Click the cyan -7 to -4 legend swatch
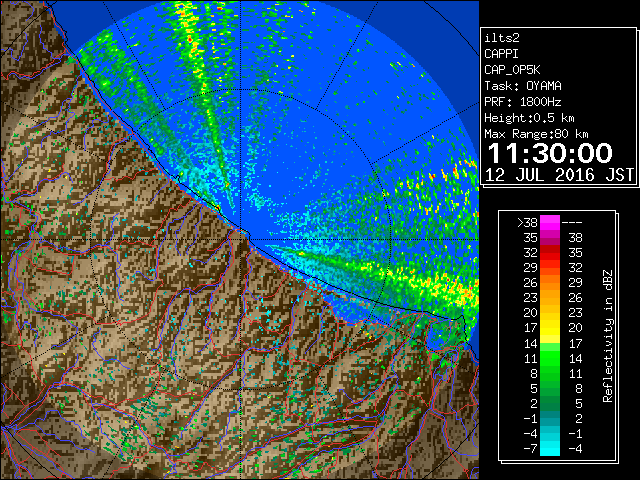 tap(550, 448)
